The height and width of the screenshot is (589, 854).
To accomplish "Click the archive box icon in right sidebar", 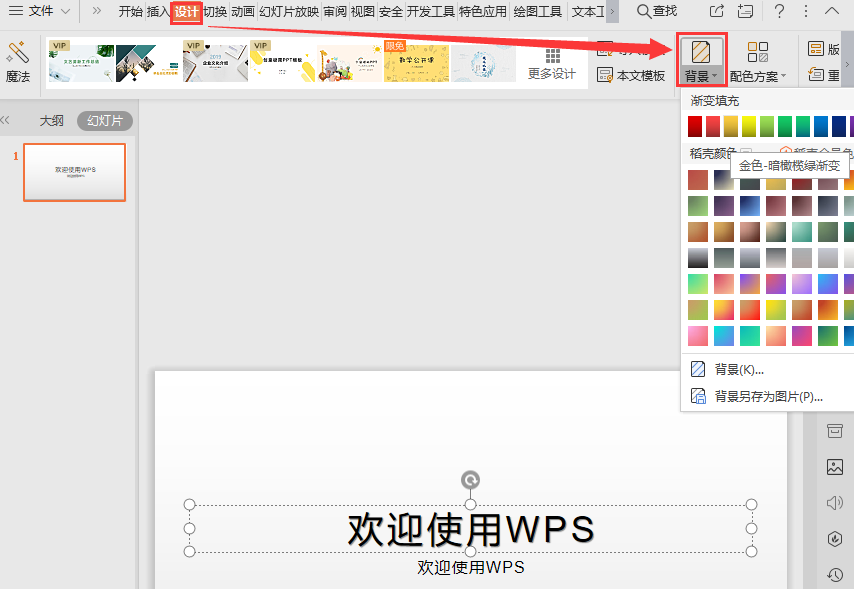I will pyautogui.click(x=834, y=431).
